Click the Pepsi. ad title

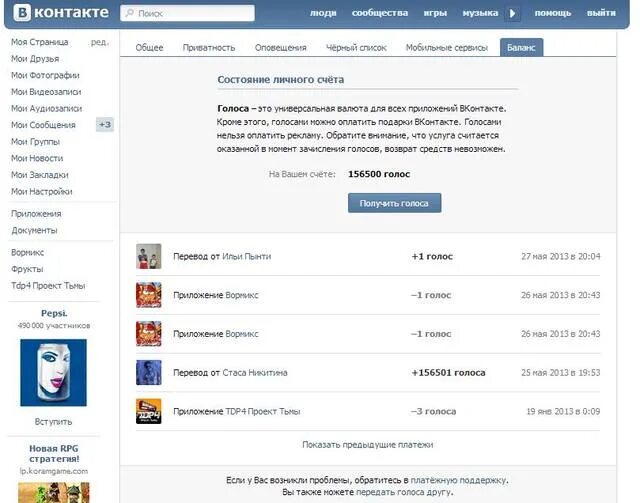tap(54, 313)
